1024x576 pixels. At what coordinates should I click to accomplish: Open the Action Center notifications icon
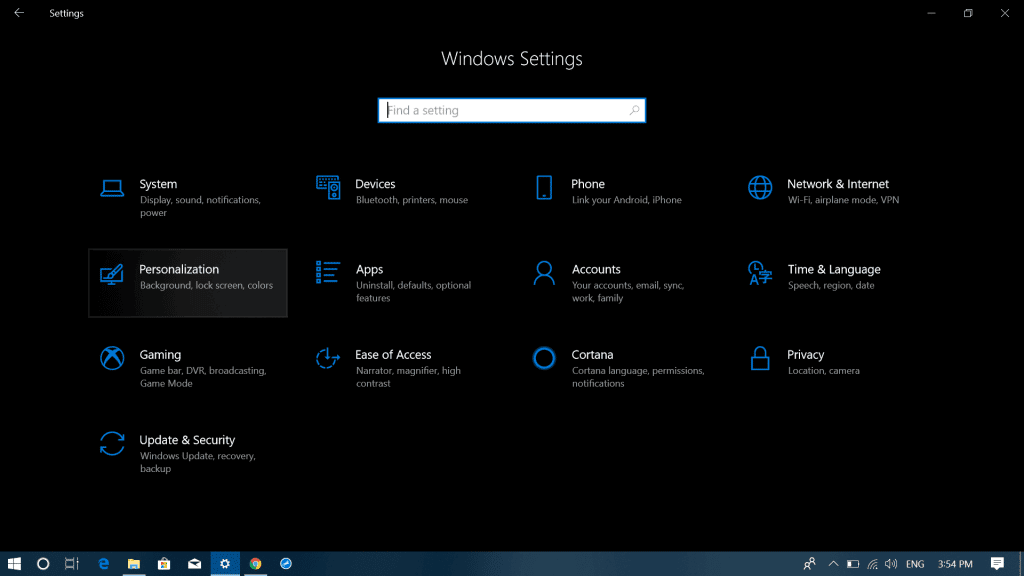(997, 564)
